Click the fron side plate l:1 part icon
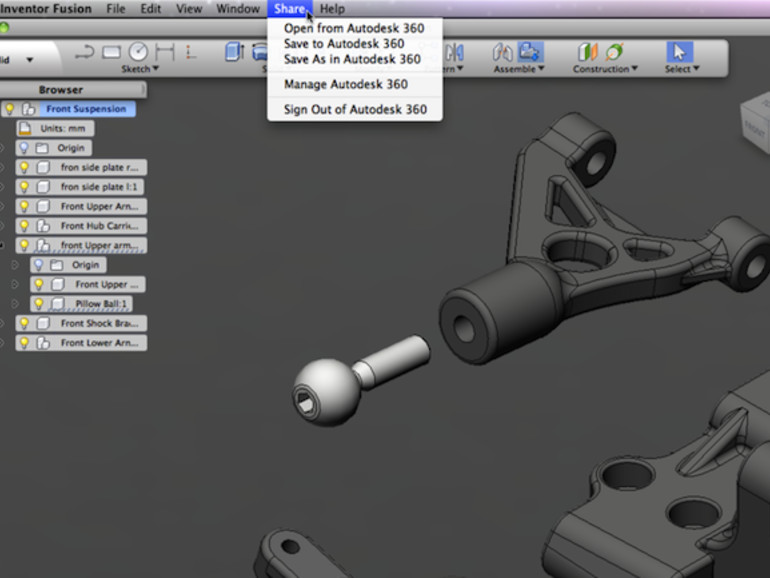This screenshot has height=578, width=770. click(43, 187)
